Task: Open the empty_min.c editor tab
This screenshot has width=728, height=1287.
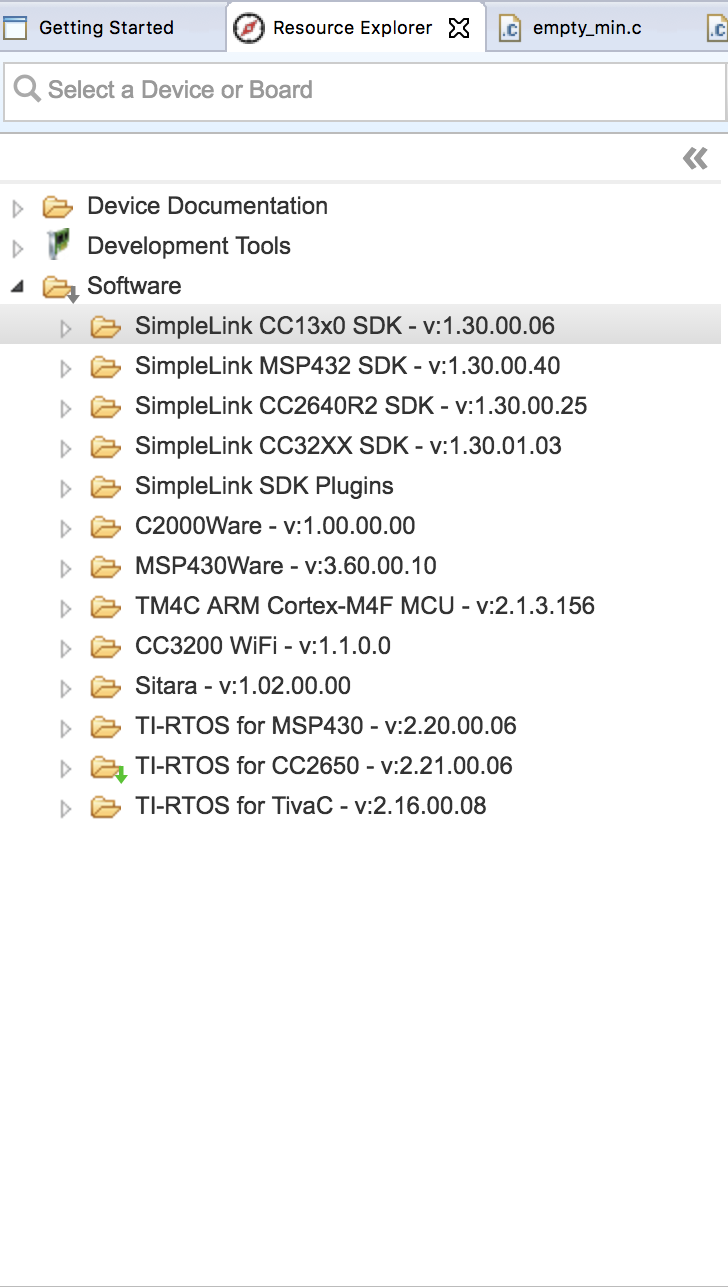Action: click(x=586, y=28)
